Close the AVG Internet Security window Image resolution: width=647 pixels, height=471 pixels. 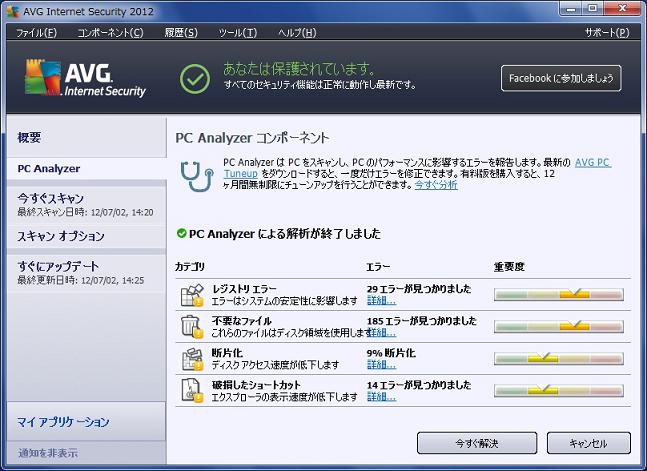(x=623, y=9)
